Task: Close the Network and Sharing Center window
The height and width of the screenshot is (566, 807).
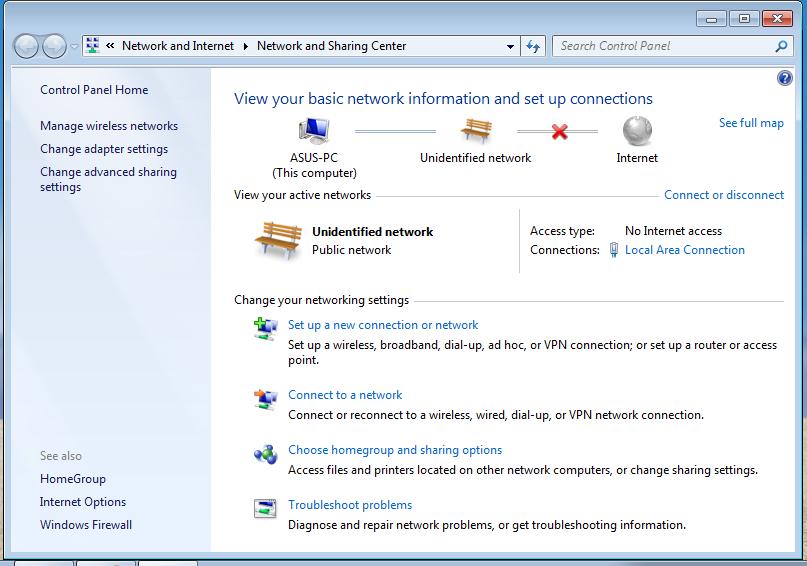Action: (x=777, y=19)
